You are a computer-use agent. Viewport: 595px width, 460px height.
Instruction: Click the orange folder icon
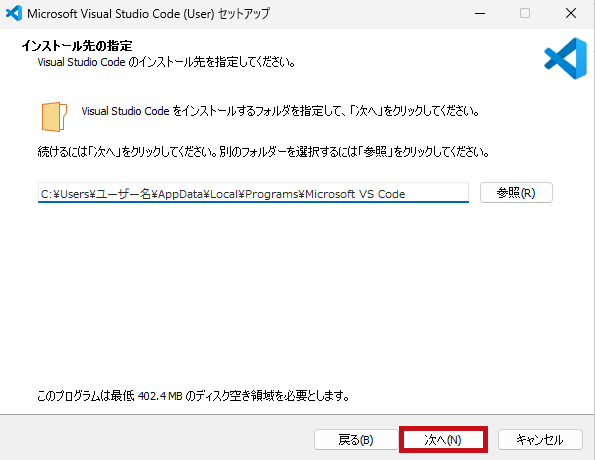point(54,117)
